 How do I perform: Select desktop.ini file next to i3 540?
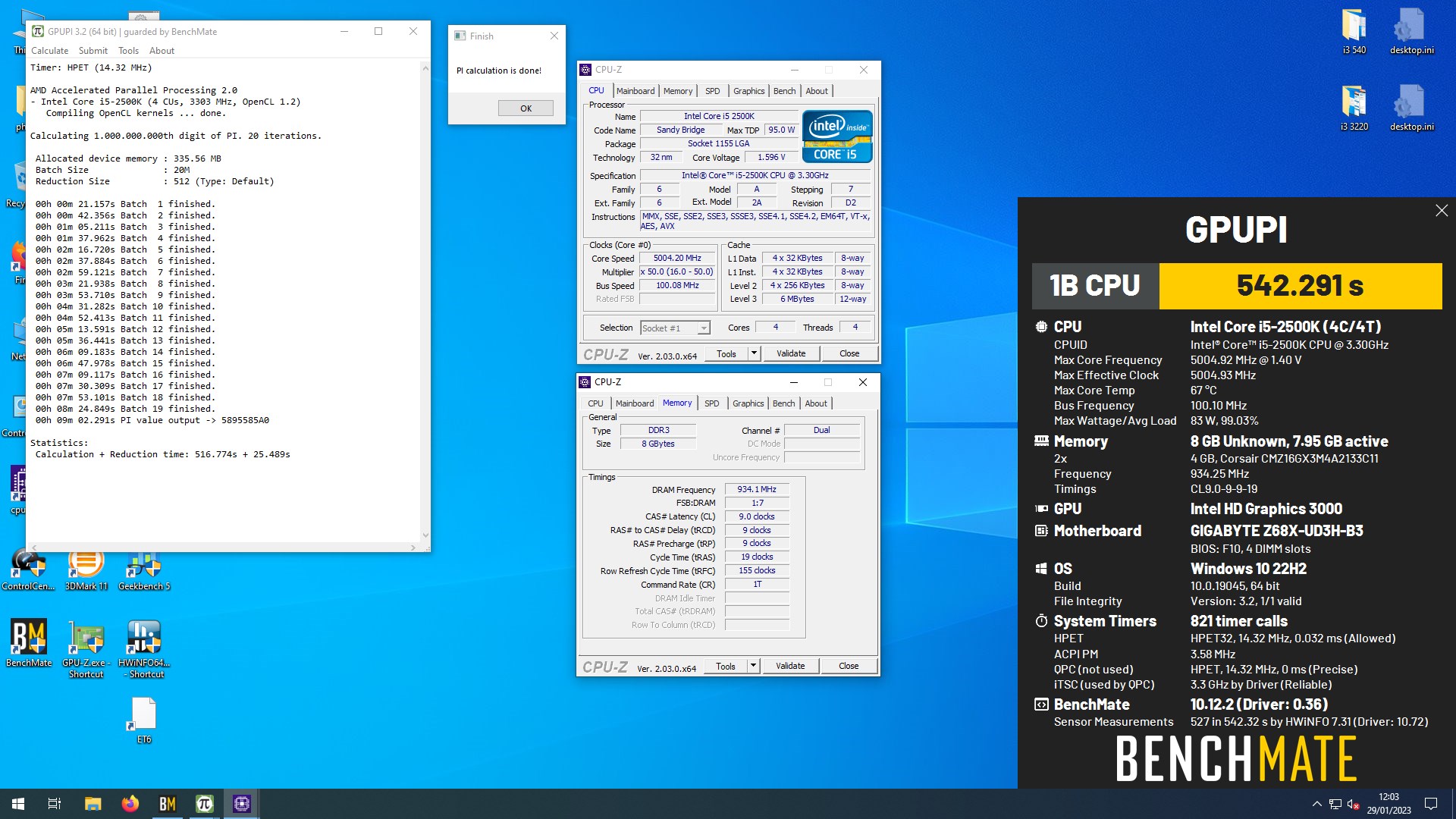[1411, 32]
